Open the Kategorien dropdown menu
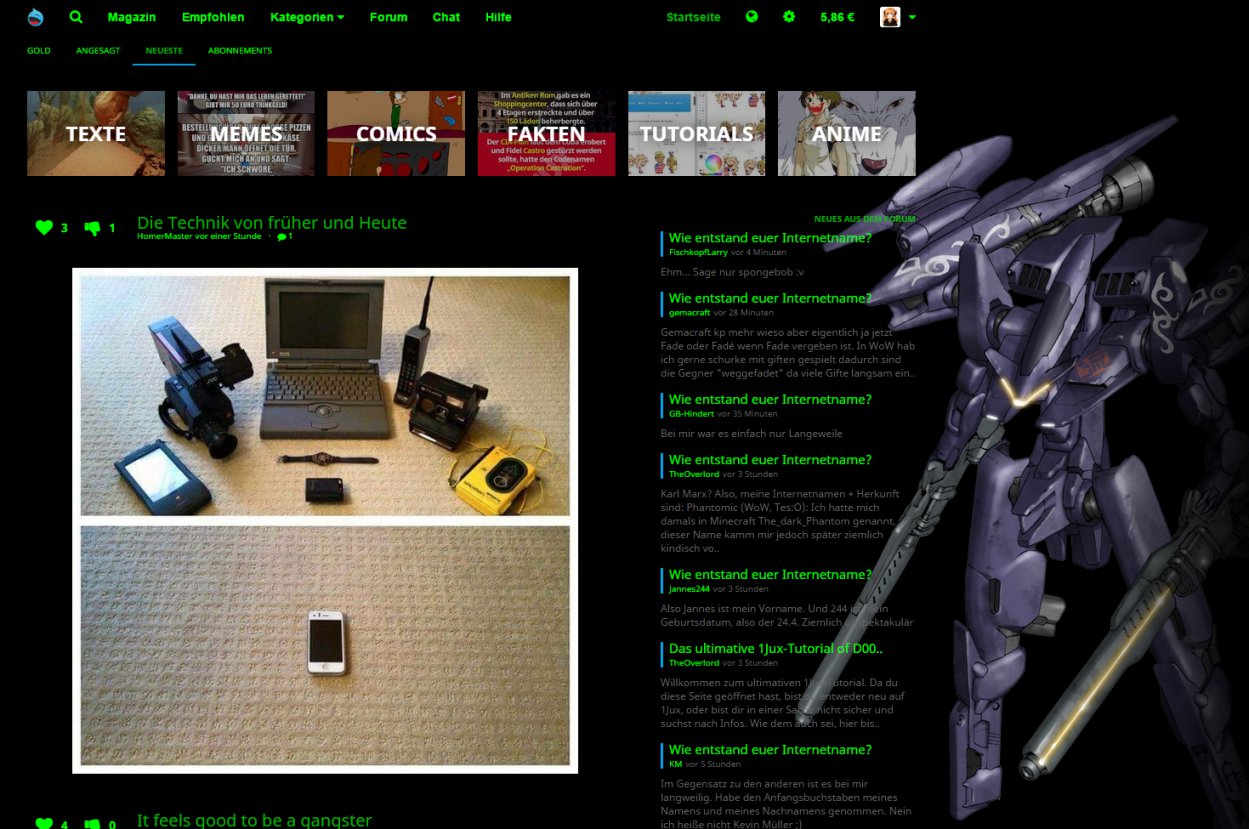Viewport: 1249px width, 829px height. coord(307,17)
